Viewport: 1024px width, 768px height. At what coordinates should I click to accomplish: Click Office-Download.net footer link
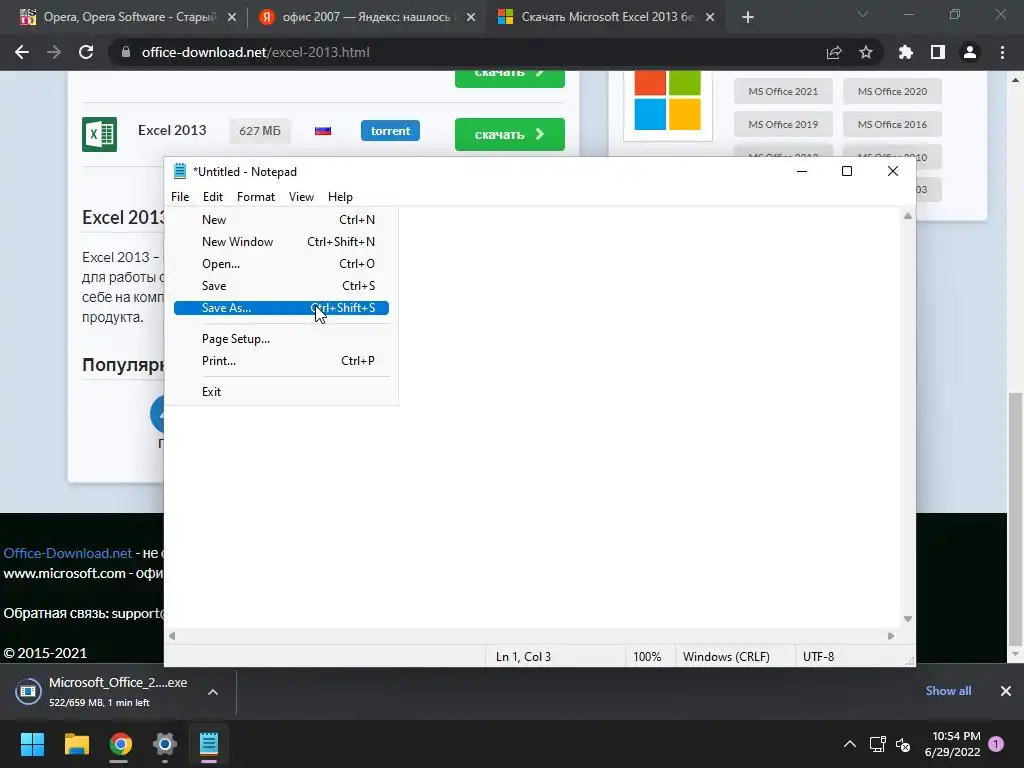[x=68, y=553]
